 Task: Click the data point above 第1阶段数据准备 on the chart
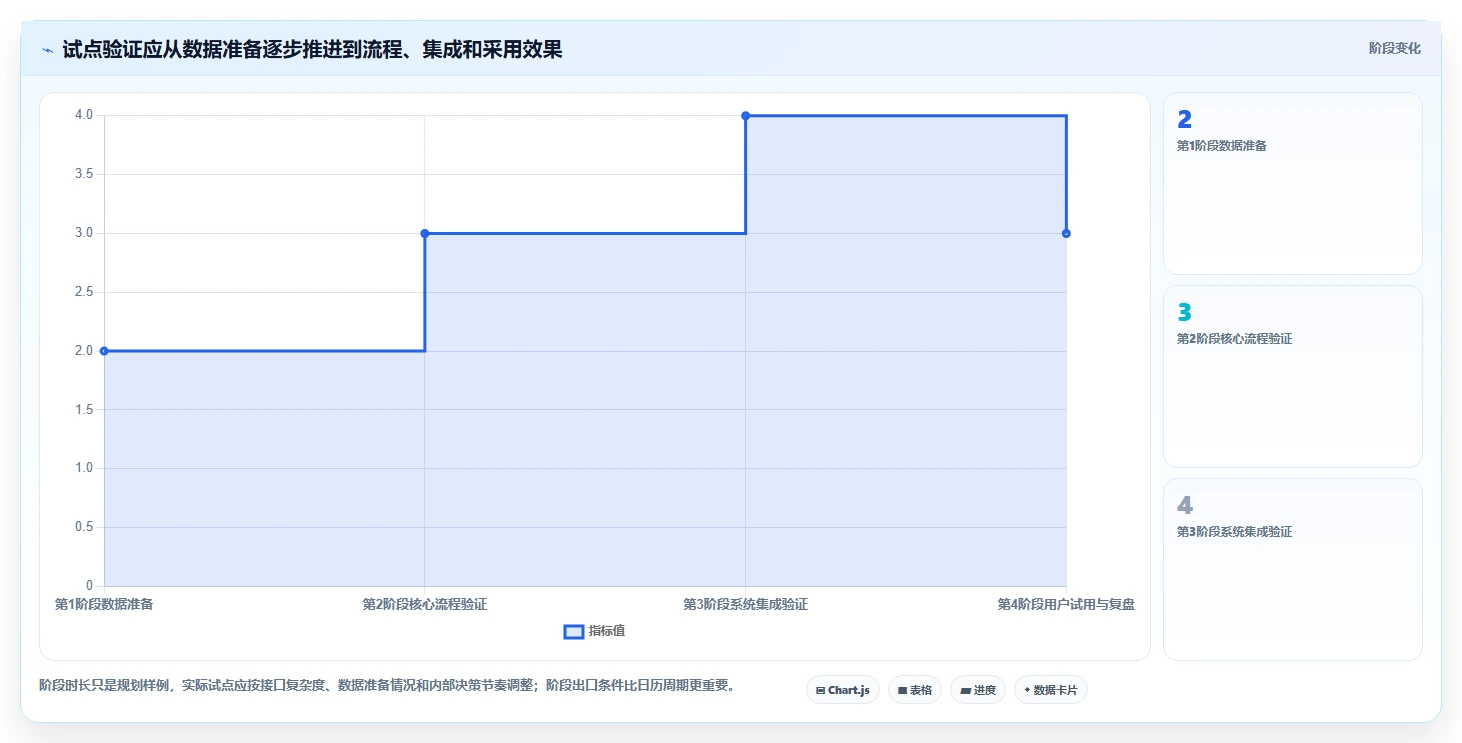(104, 351)
